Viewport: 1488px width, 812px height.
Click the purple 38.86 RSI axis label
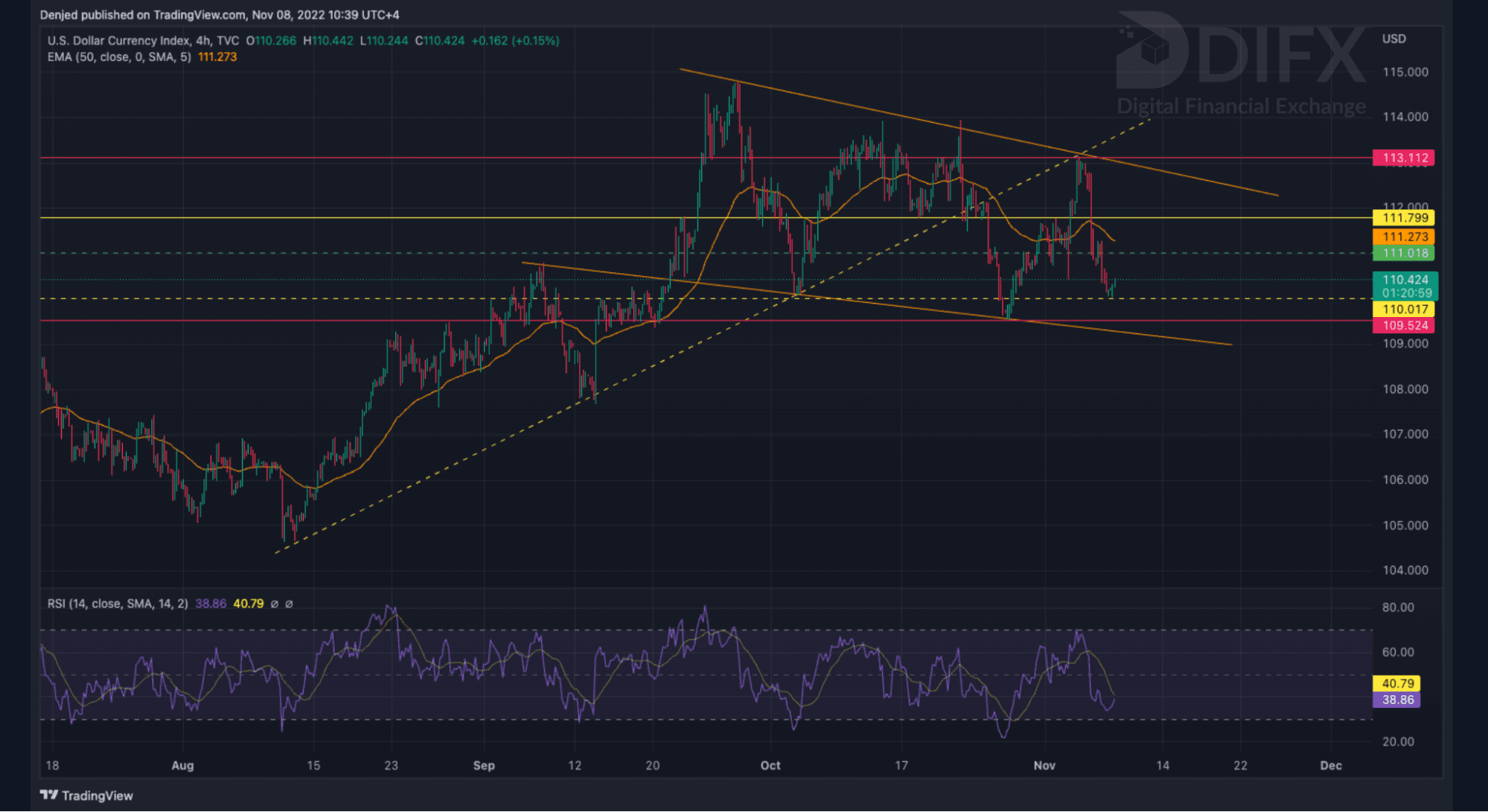pos(1397,700)
